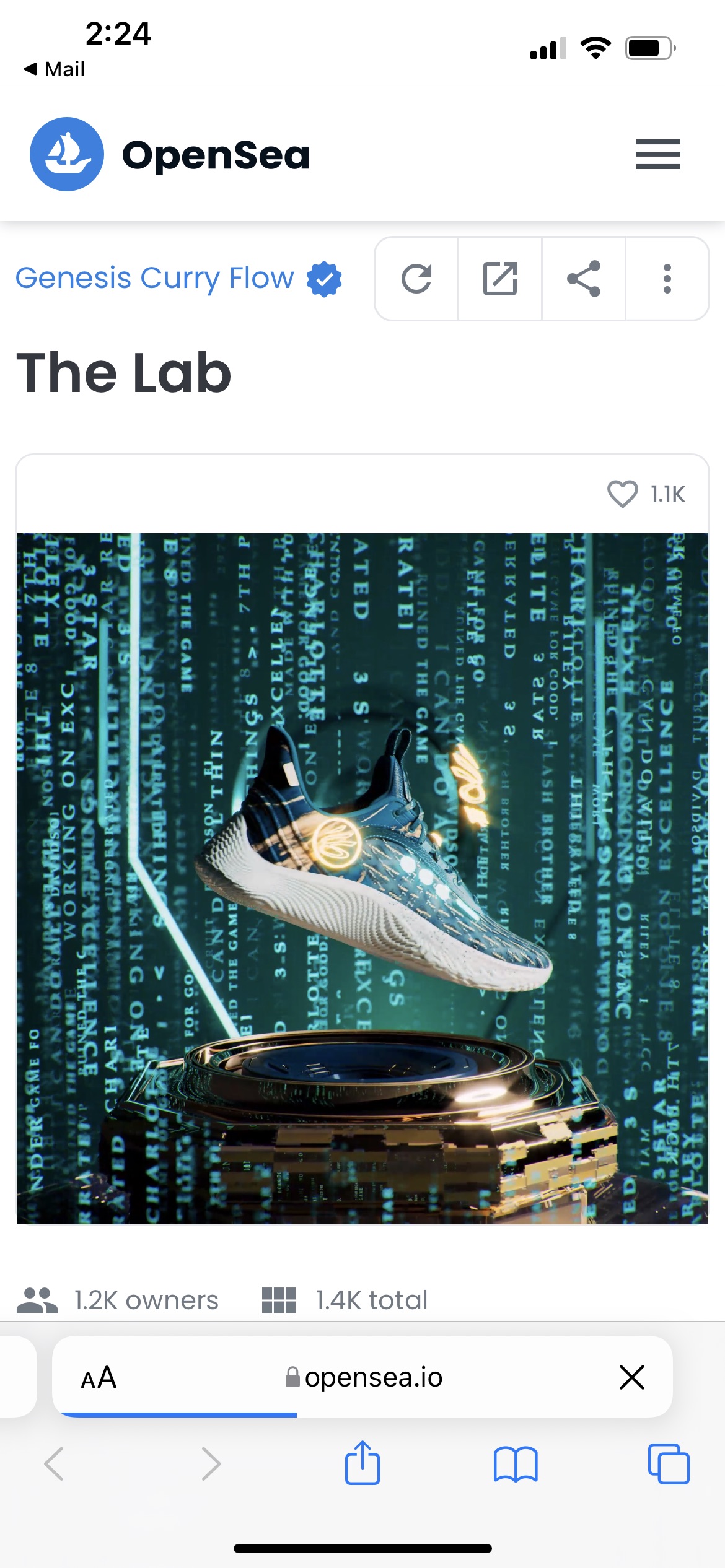View the 1.4K total items
The height and width of the screenshot is (1568, 725).
click(x=345, y=1300)
